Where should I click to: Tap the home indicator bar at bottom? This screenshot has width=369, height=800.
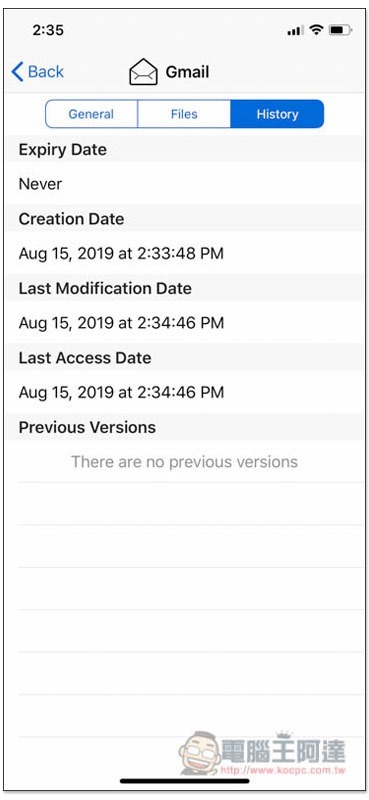click(x=185, y=781)
